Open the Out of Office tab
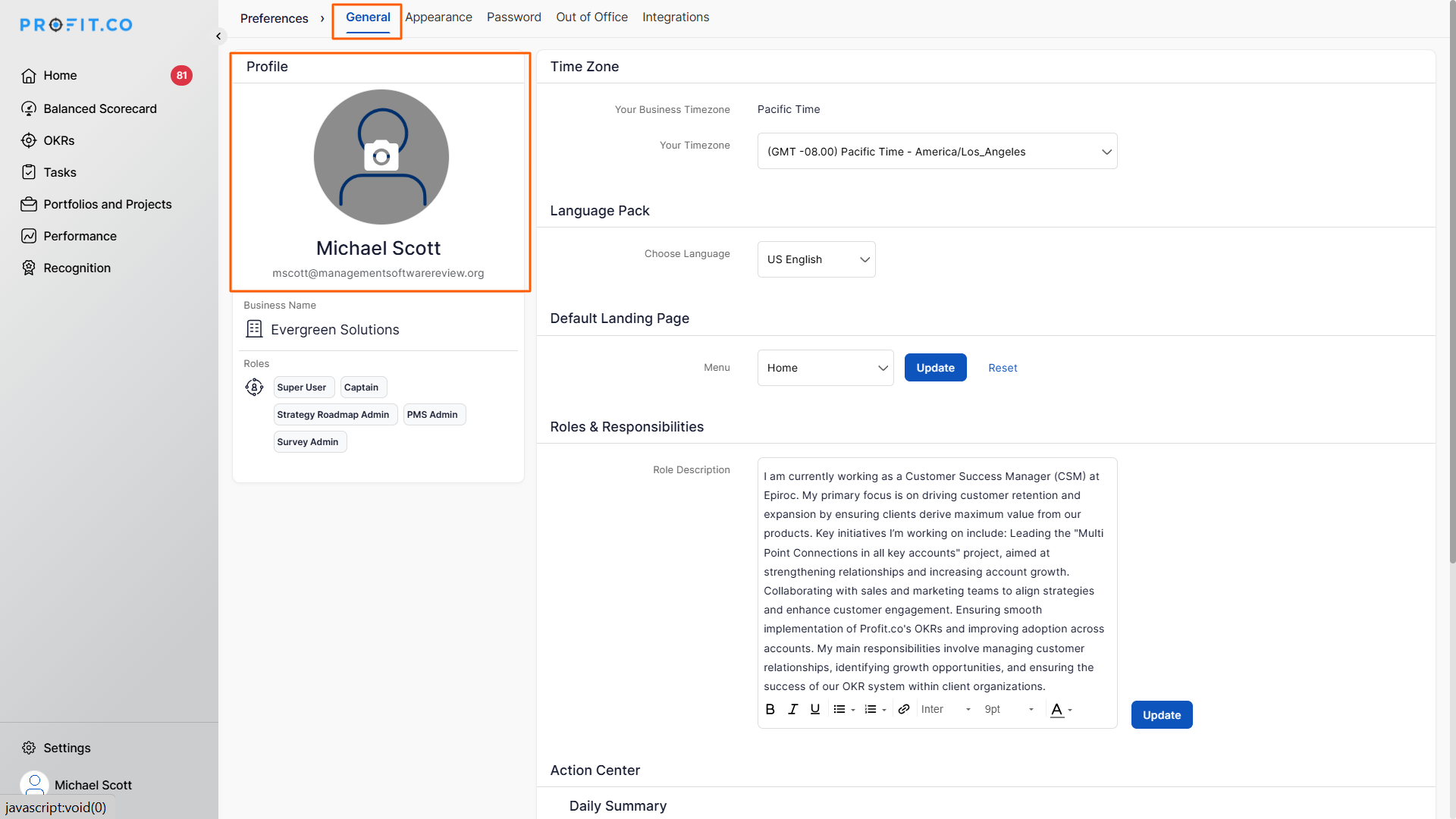This screenshot has width=1456, height=819. (591, 17)
